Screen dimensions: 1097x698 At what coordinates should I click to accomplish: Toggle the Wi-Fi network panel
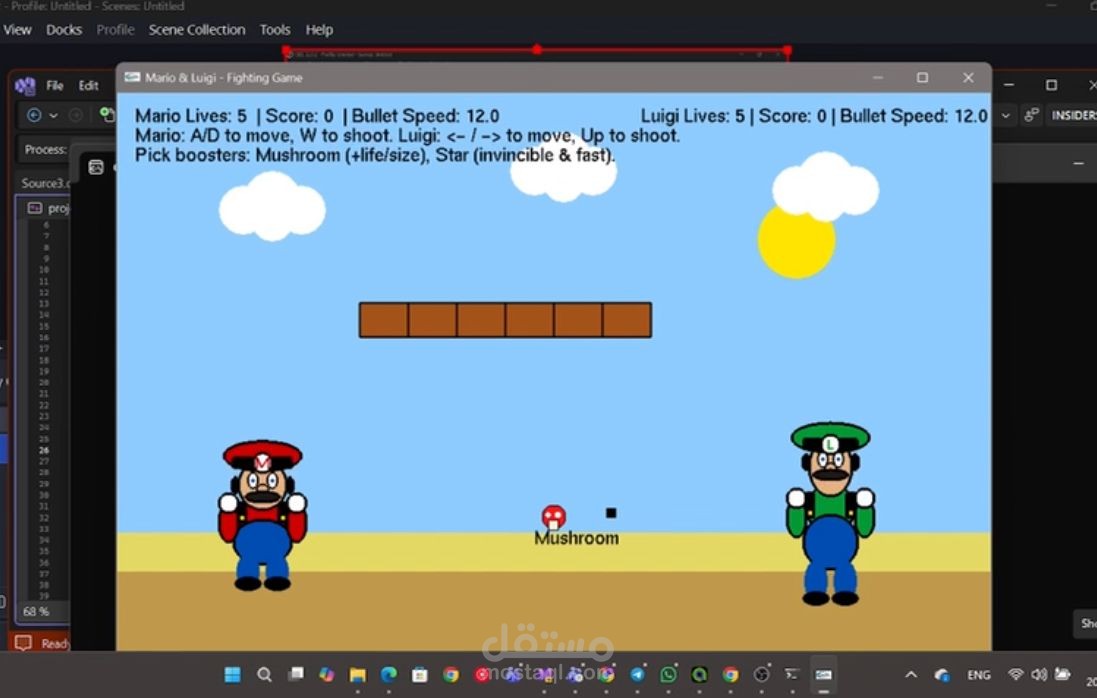point(1014,674)
